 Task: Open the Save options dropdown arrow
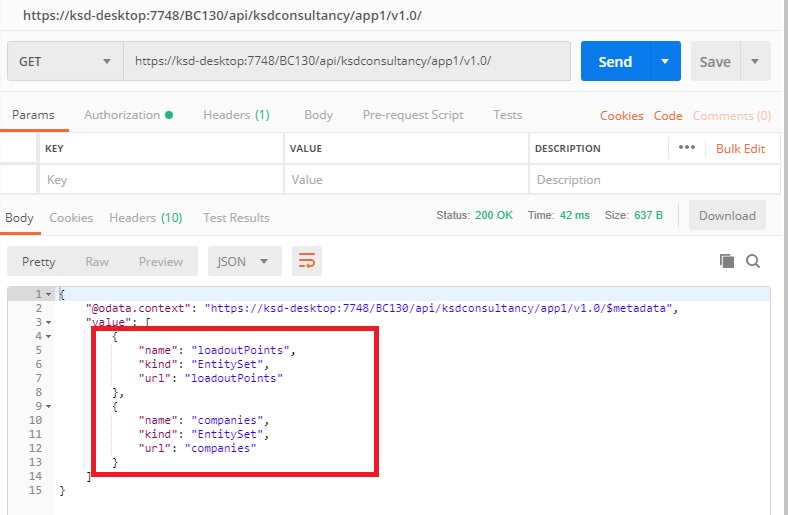pos(754,61)
